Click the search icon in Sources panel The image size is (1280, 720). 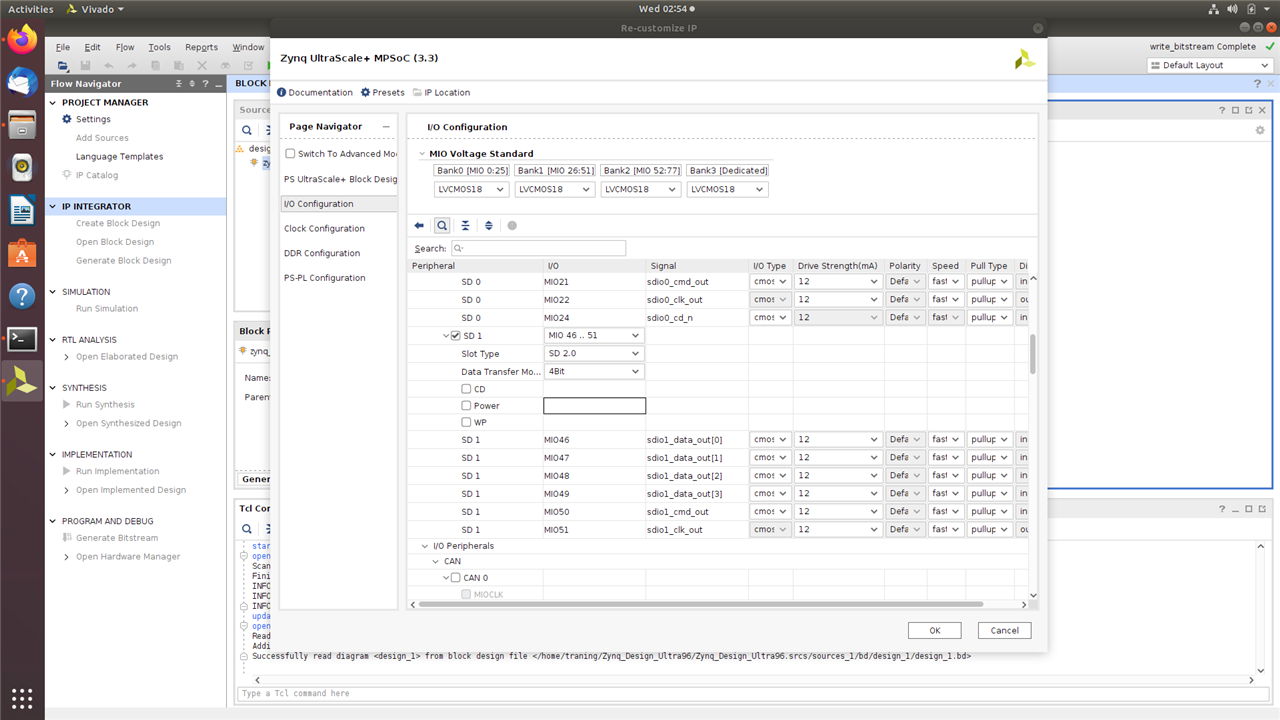click(x=247, y=130)
